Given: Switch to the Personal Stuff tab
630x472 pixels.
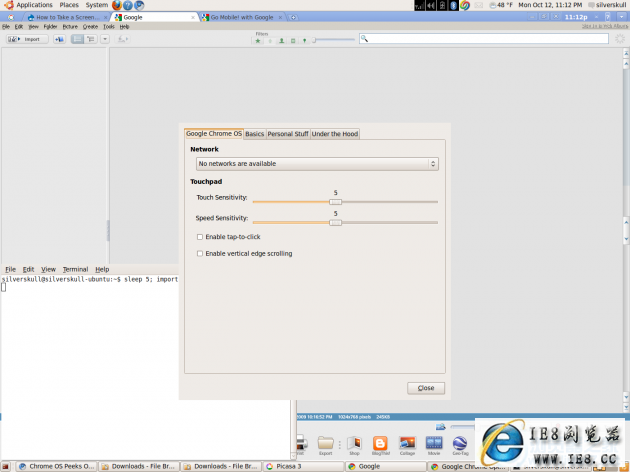Looking at the screenshot, I should [x=288, y=134].
